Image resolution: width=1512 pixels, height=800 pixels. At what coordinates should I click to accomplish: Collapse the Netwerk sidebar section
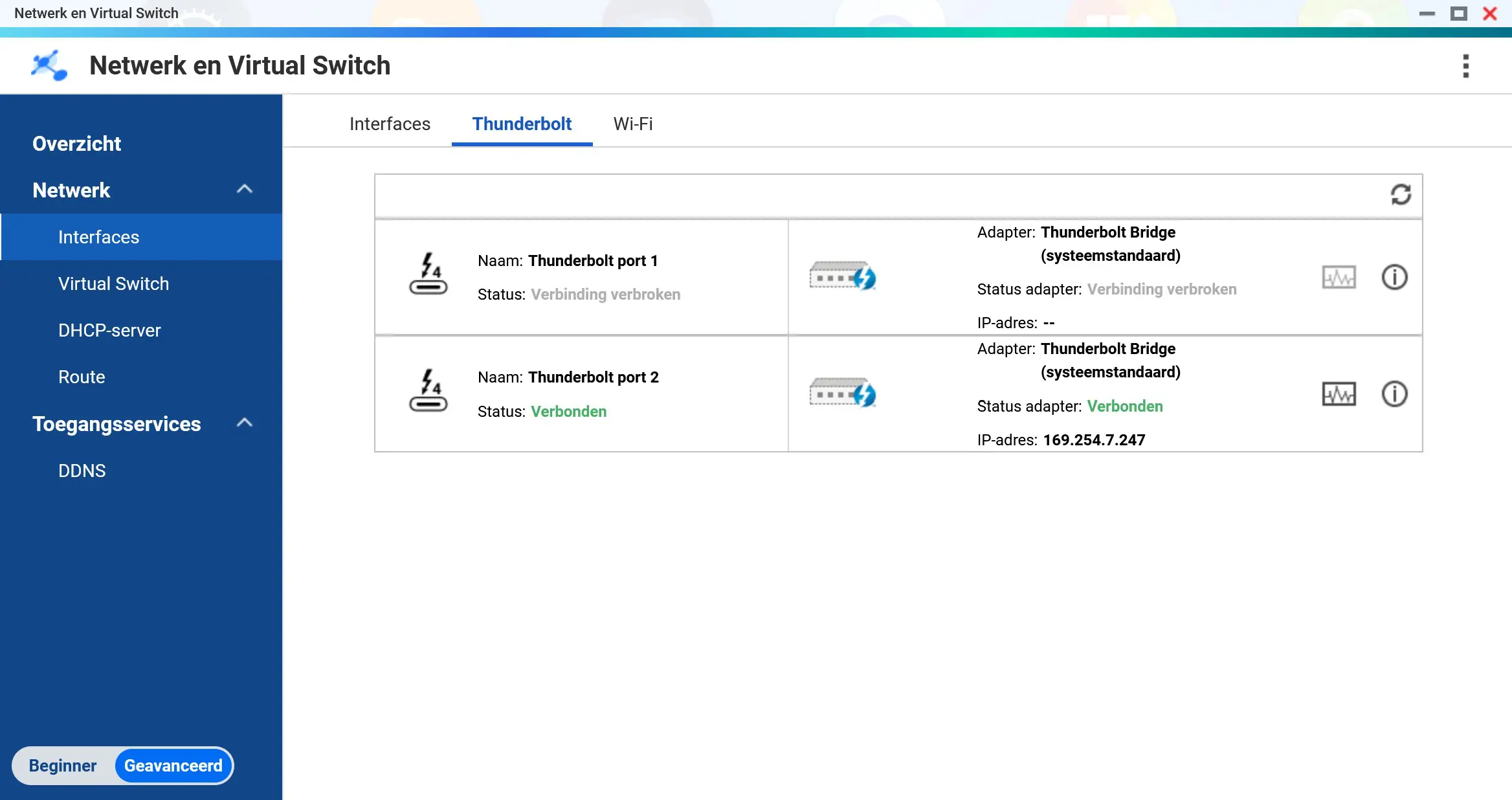(244, 190)
